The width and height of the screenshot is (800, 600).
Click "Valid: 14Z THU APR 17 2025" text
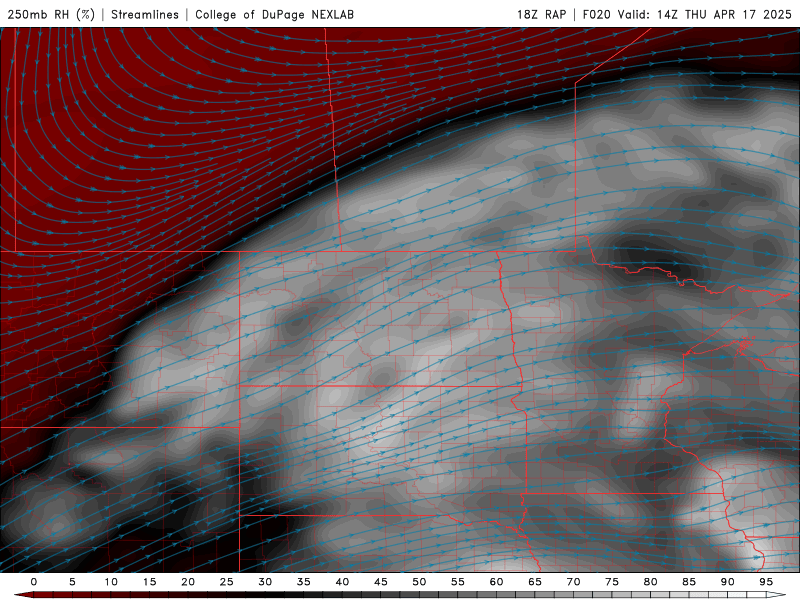[x=705, y=14]
